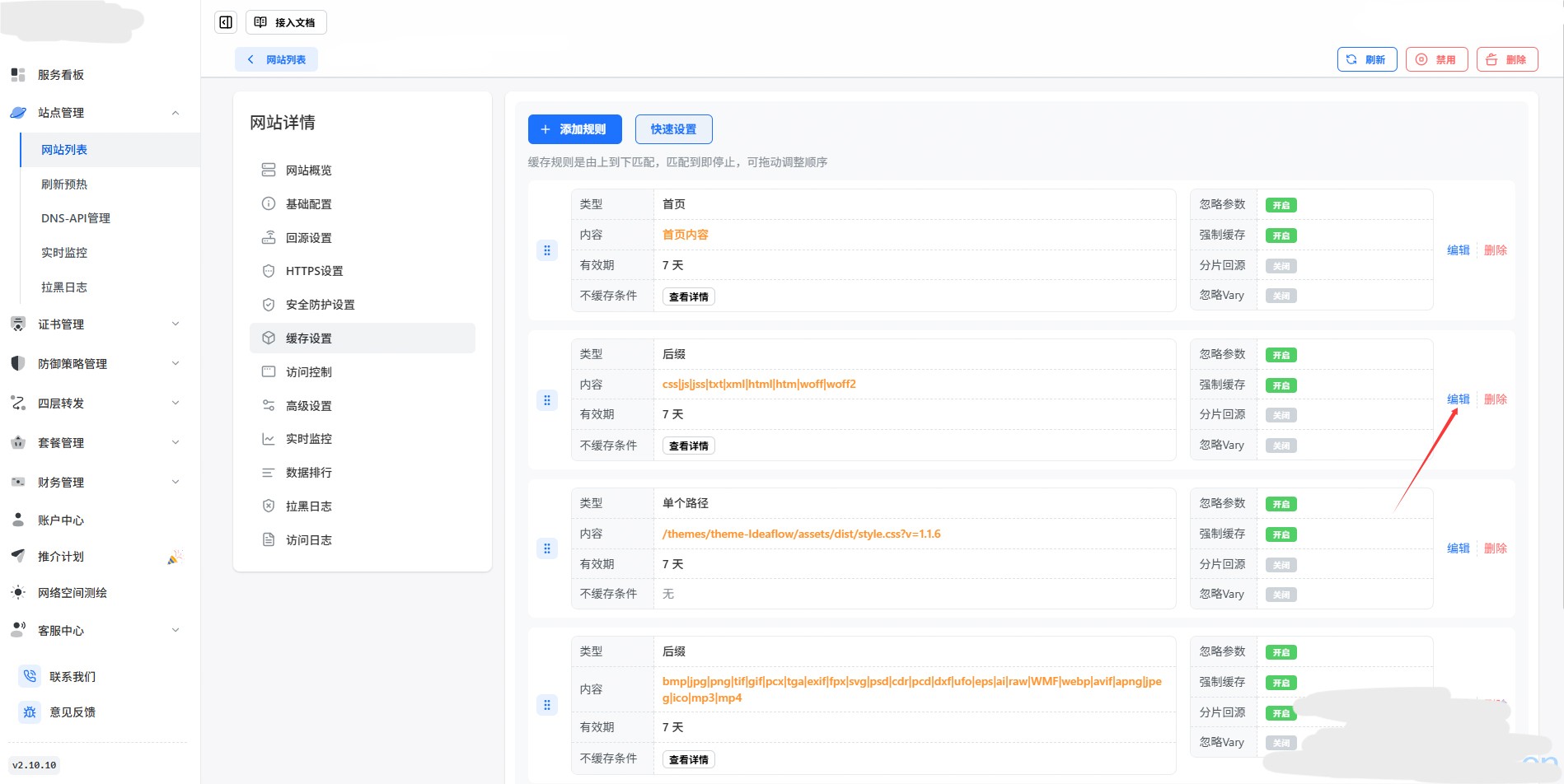Image resolution: width=1564 pixels, height=784 pixels.
Task: Open the HTTPS设置 section
Action: [x=314, y=271]
